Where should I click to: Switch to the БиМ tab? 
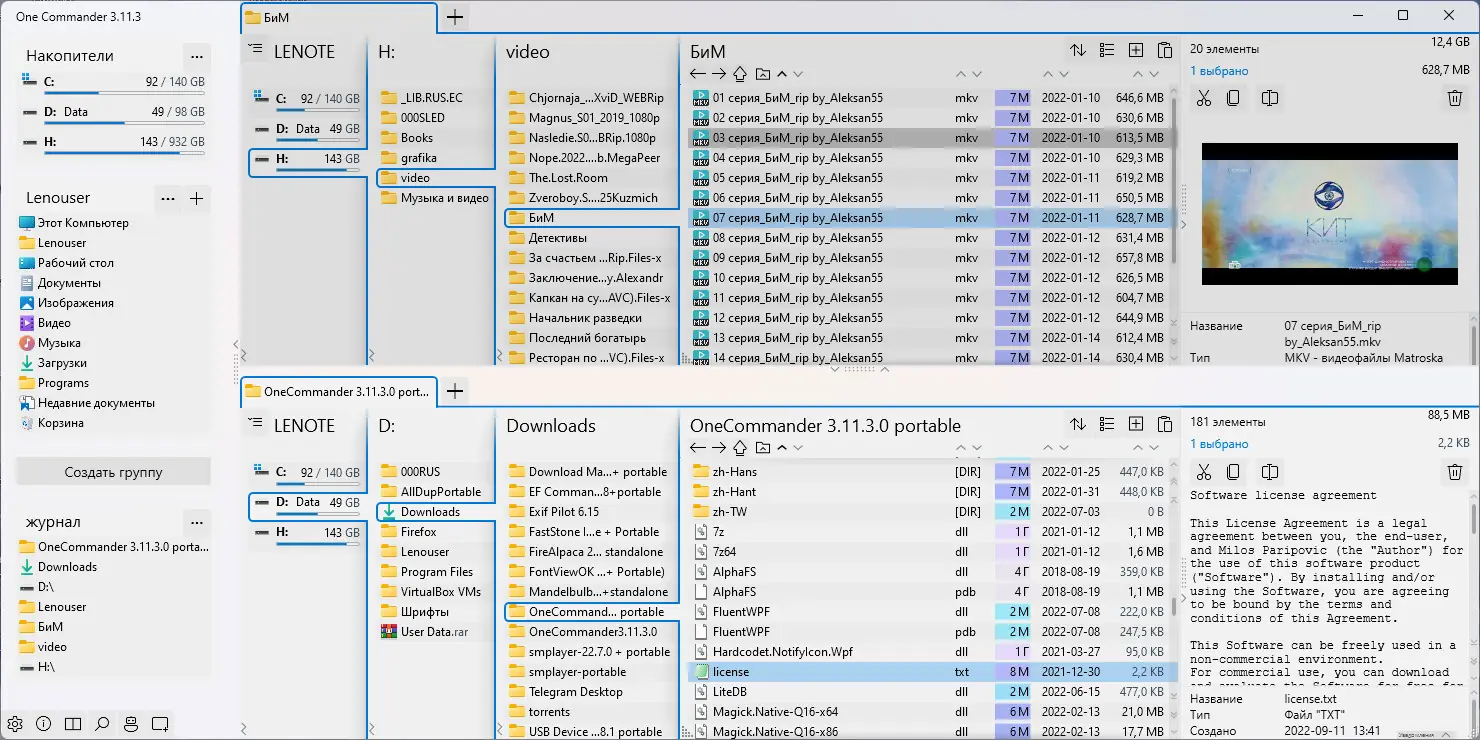(x=339, y=17)
